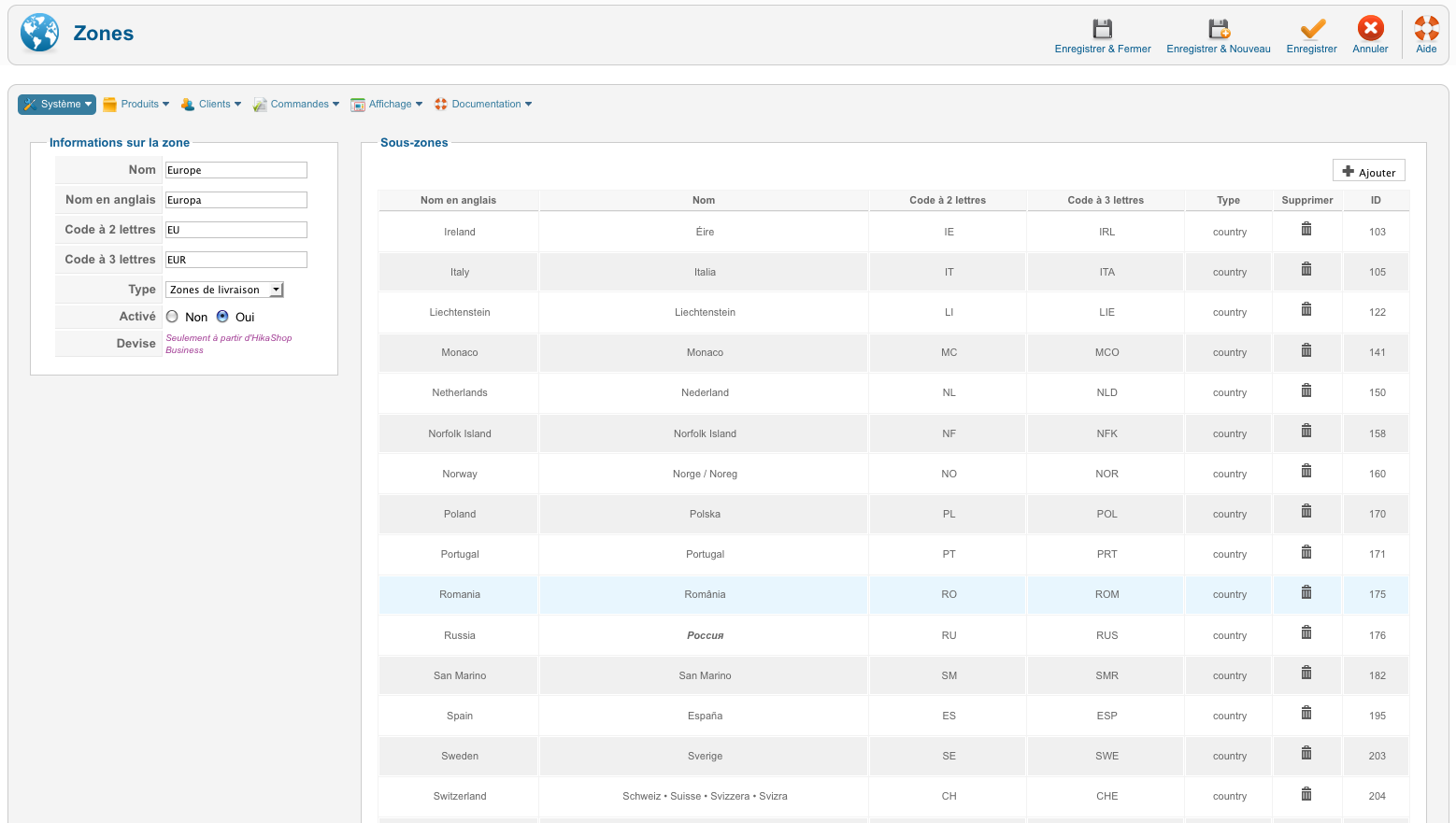Select the Non radio button for Activé
Image resolution: width=1456 pixels, height=823 pixels.
[172, 317]
